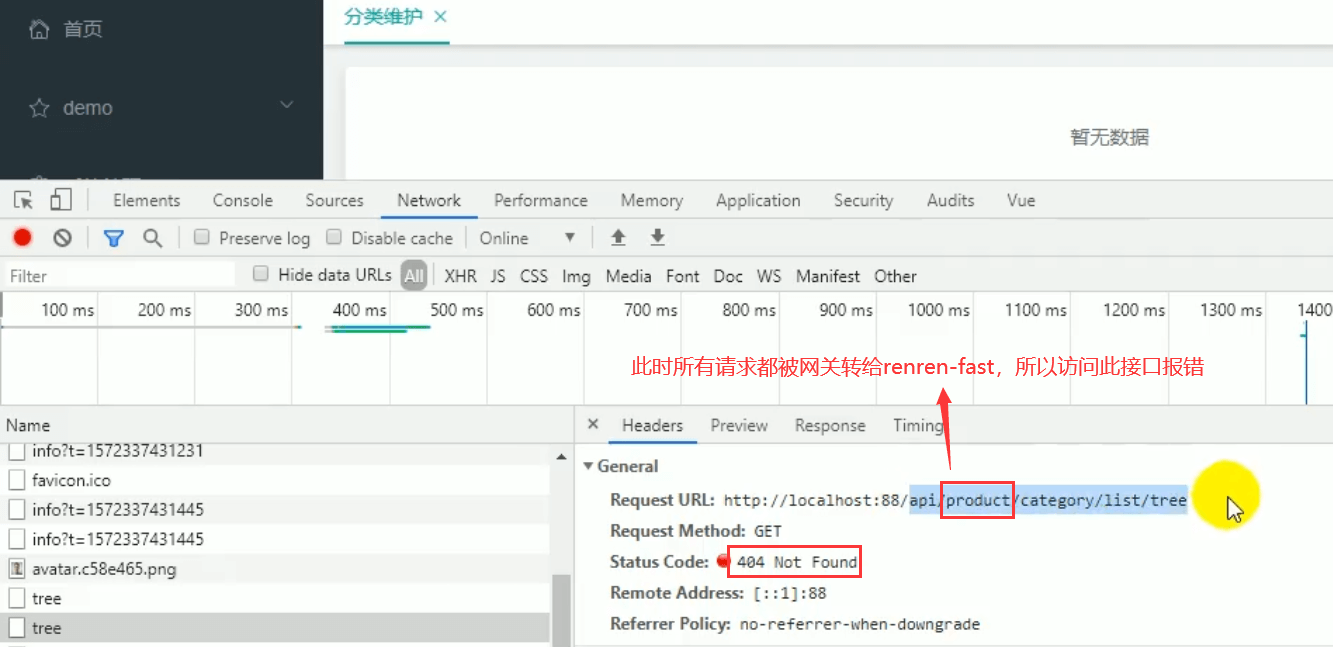Clear the network log
1333x647 pixels.
pos(63,237)
